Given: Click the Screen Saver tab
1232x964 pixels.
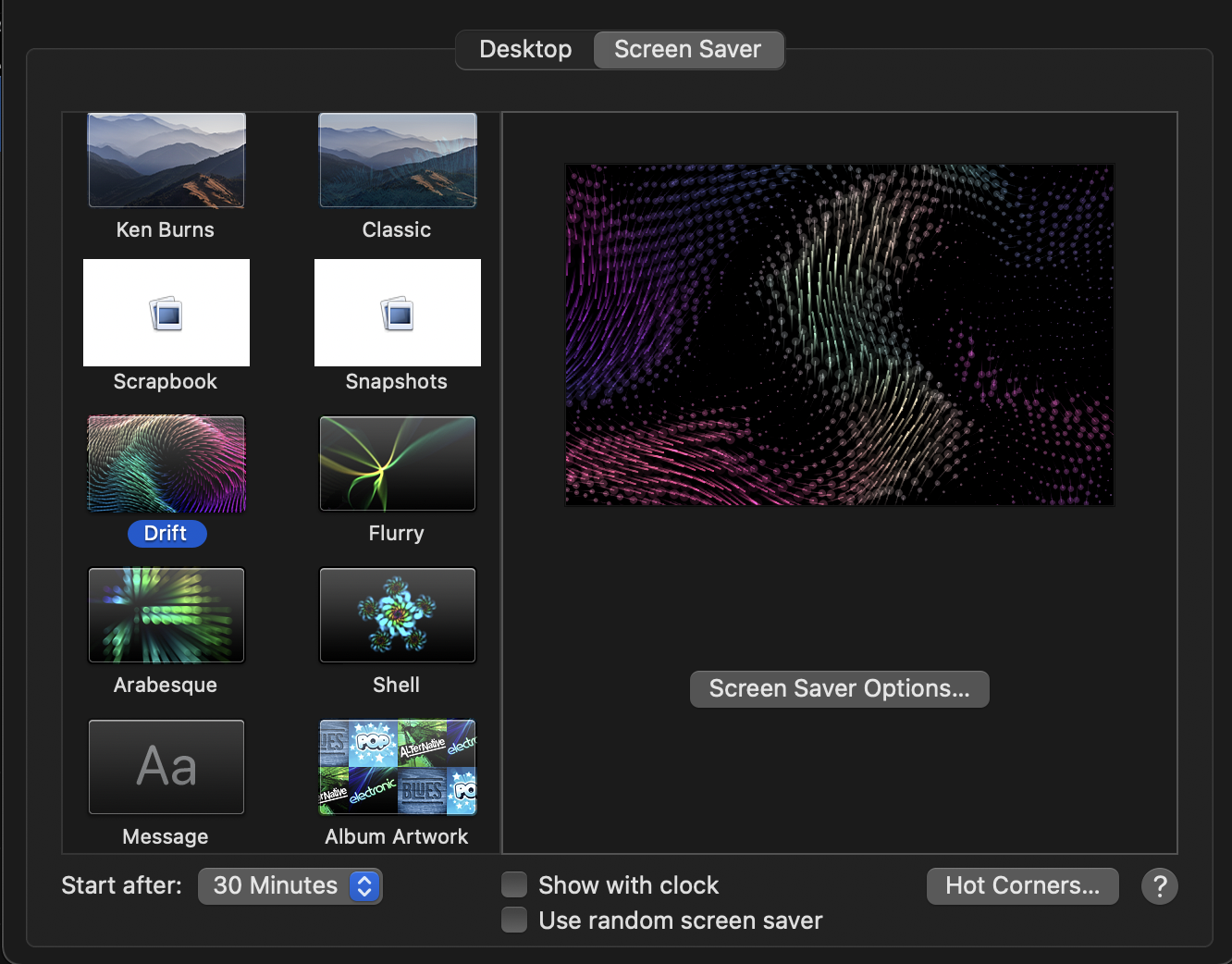Looking at the screenshot, I should coord(687,50).
